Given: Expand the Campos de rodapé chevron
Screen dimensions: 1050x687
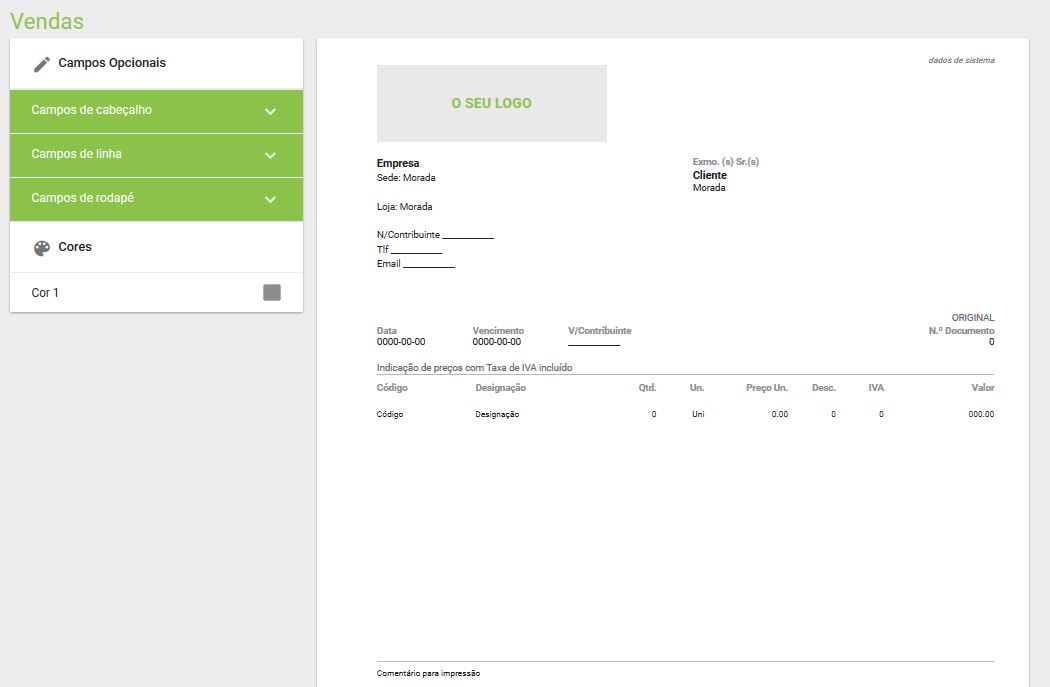Looking at the screenshot, I should (x=270, y=200).
